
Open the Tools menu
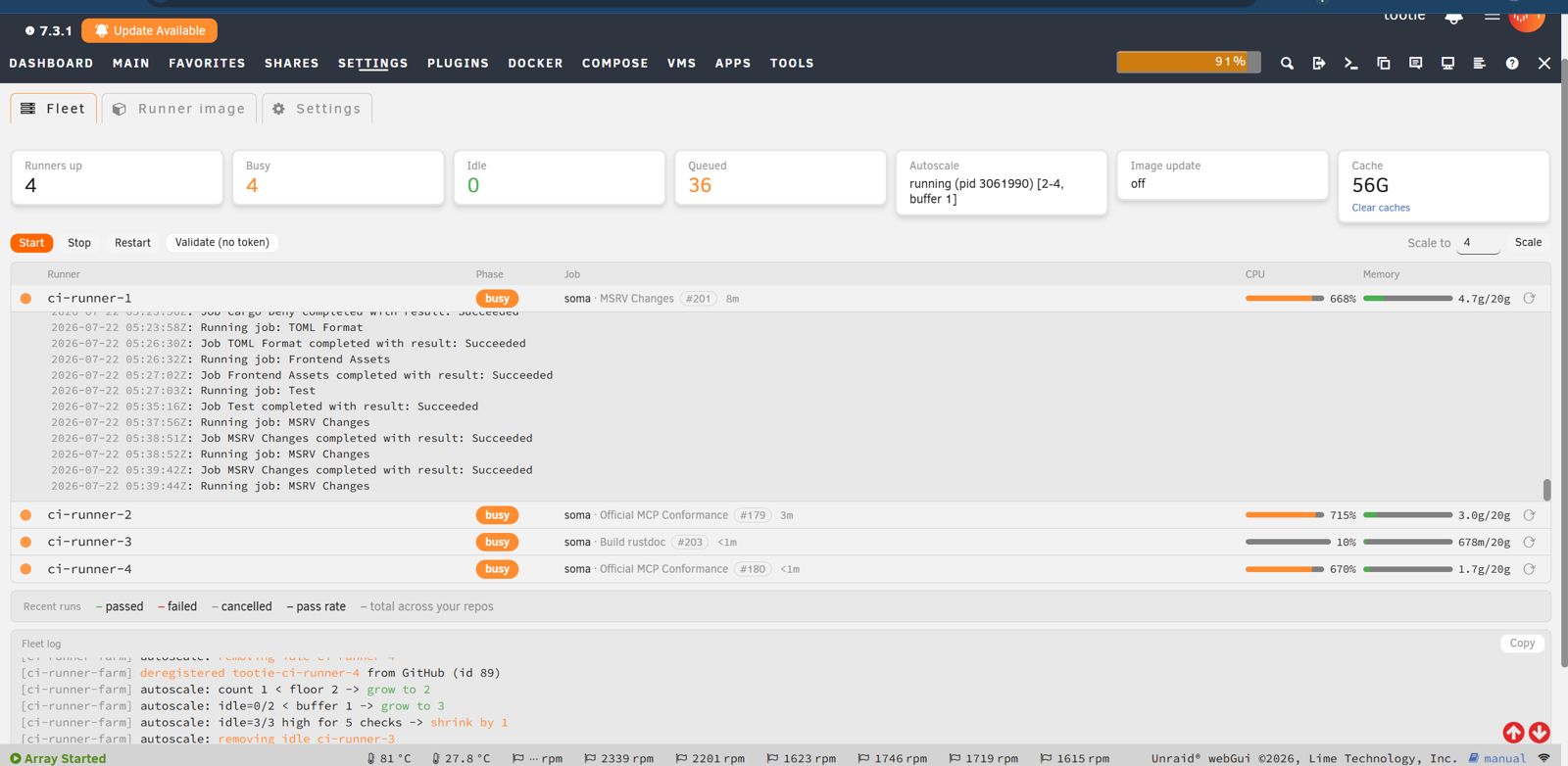pos(792,64)
